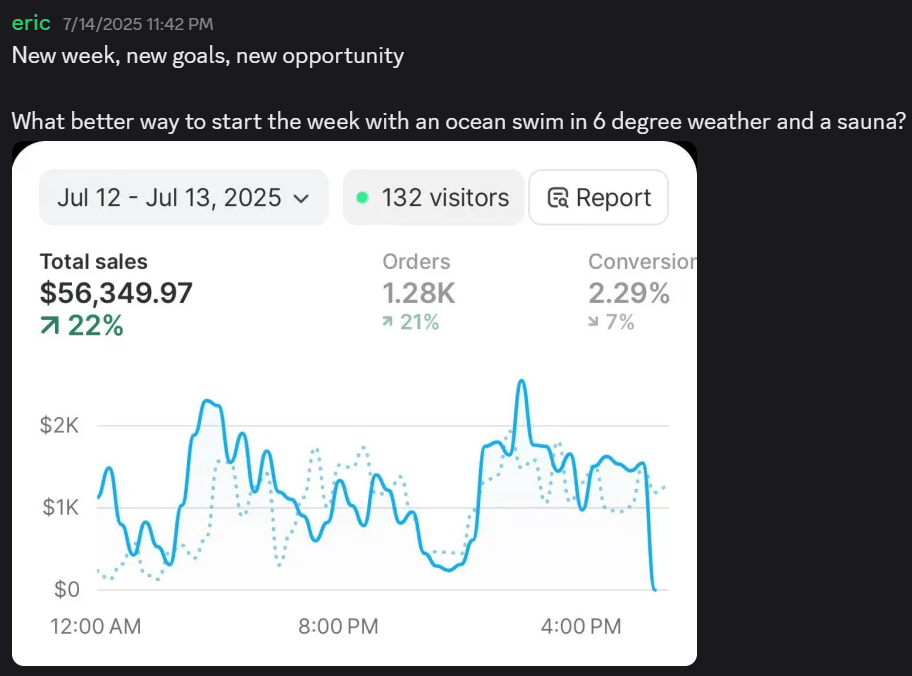Open eric's user profile from username

[x=31, y=23]
